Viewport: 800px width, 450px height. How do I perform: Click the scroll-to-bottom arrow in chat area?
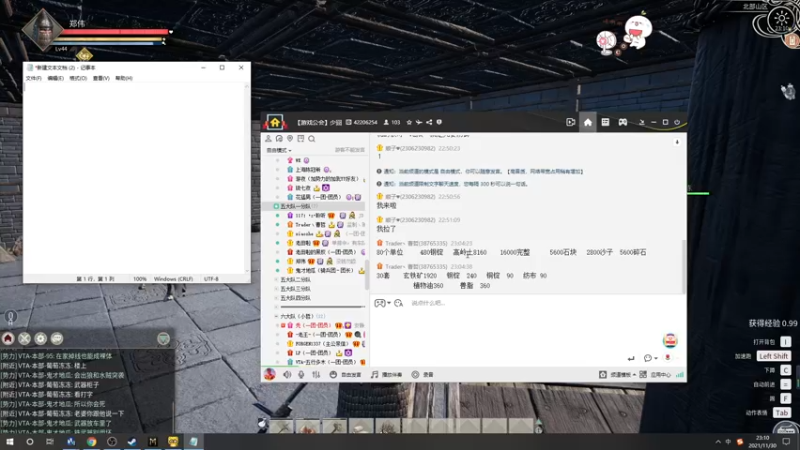(677, 142)
